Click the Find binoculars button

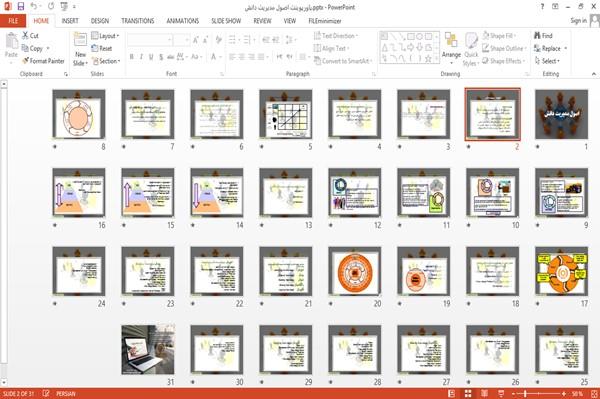(543, 36)
